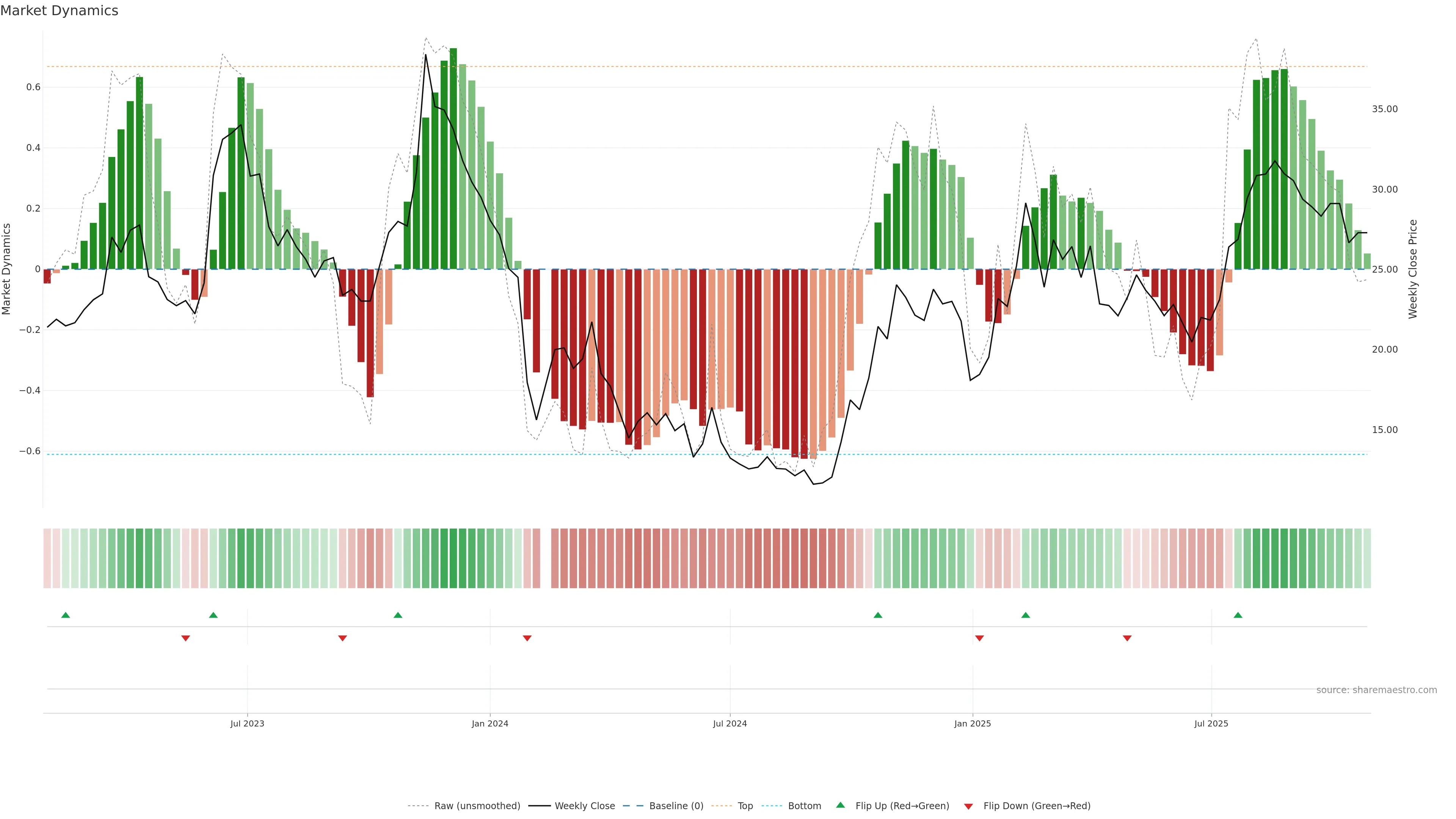Screen dimensions: 1456x819
Task: Click the Weekly Close Price axis title
Action: [1412, 269]
